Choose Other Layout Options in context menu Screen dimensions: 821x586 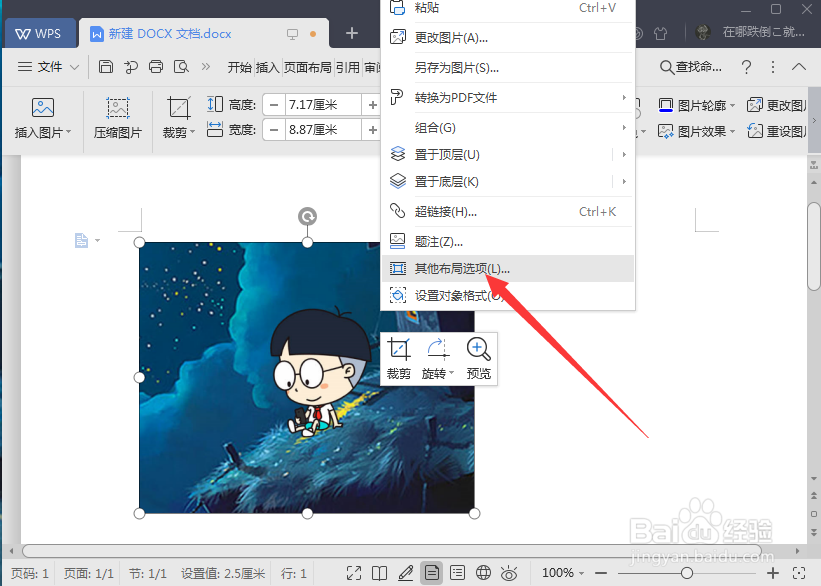click(x=508, y=269)
